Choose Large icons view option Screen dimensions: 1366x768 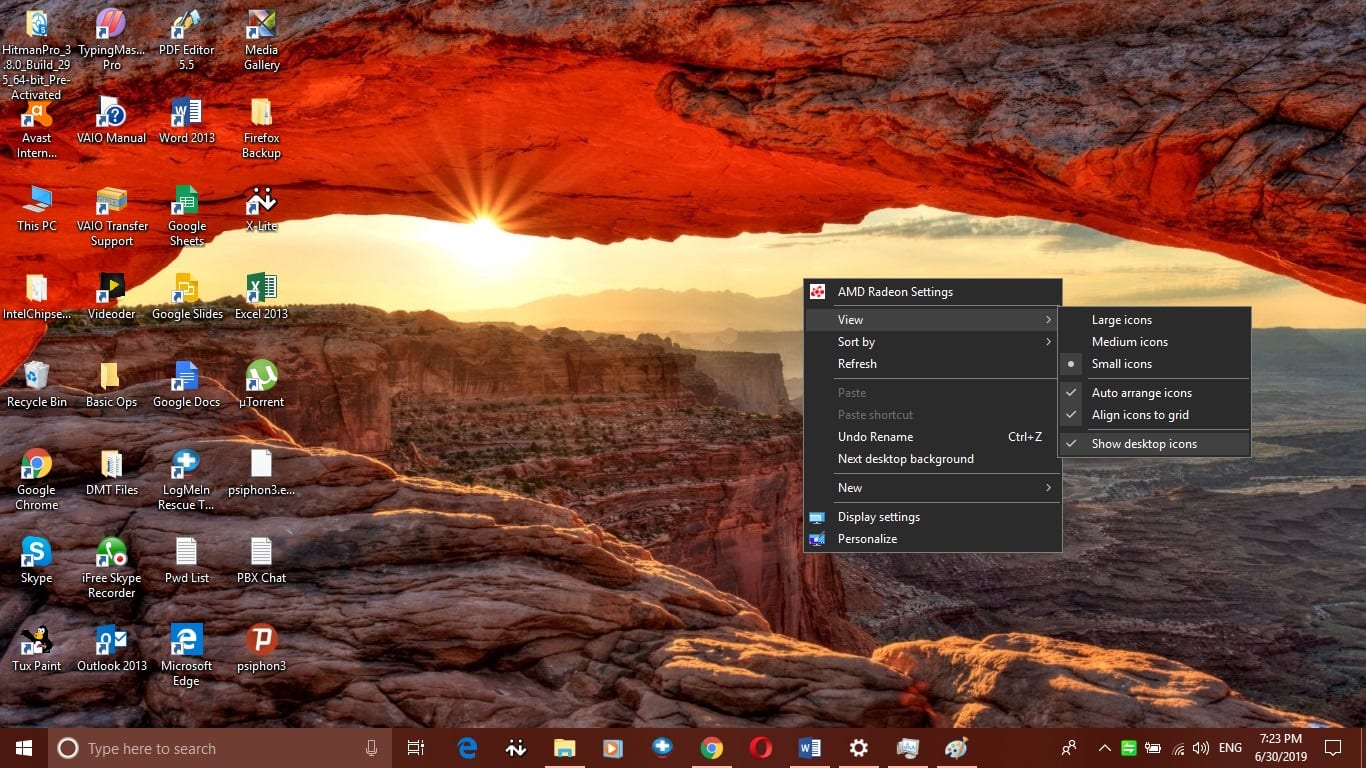pyautogui.click(x=1121, y=320)
